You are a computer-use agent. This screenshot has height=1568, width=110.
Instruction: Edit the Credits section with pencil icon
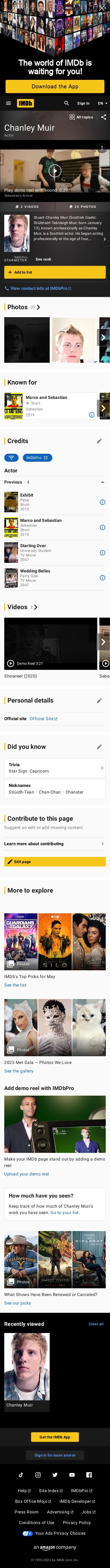click(x=99, y=441)
